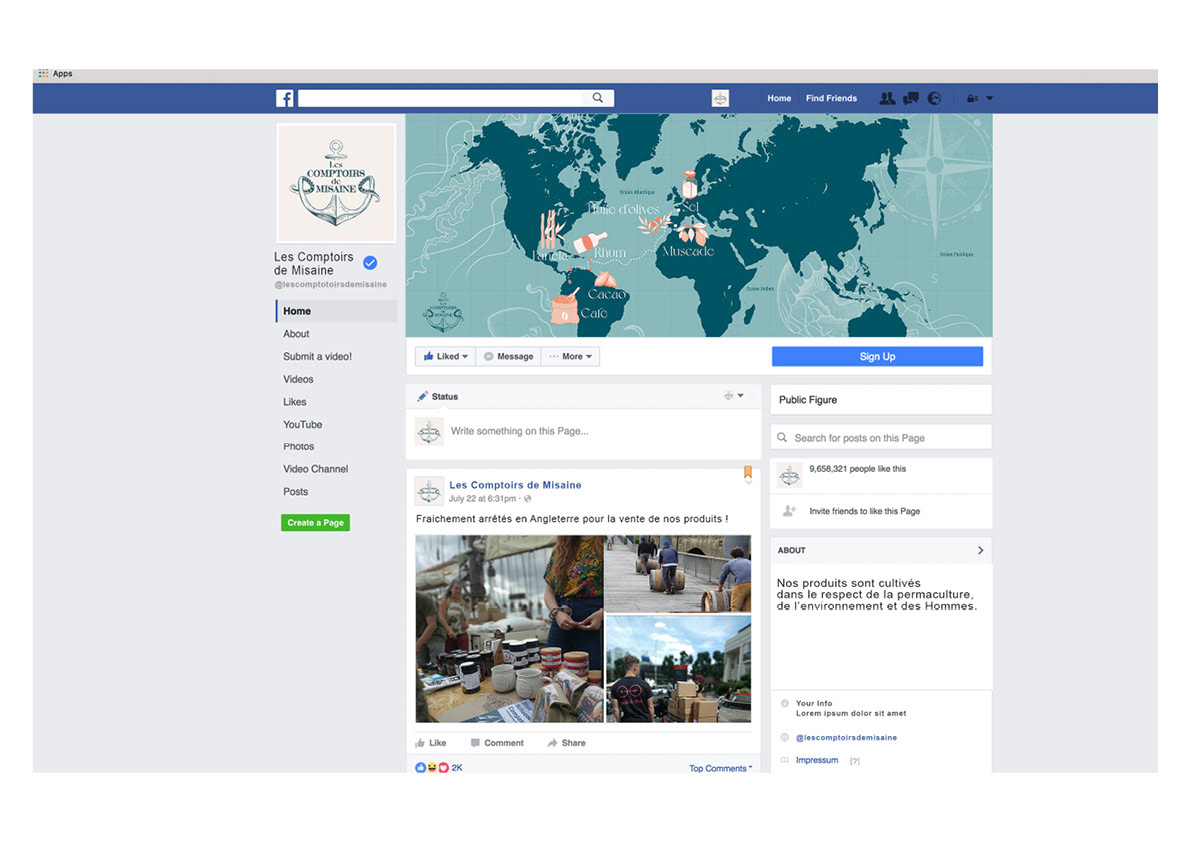Screen dimensions: 1191x842
Task: Click the page avatar beside the status box
Action: click(x=429, y=431)
